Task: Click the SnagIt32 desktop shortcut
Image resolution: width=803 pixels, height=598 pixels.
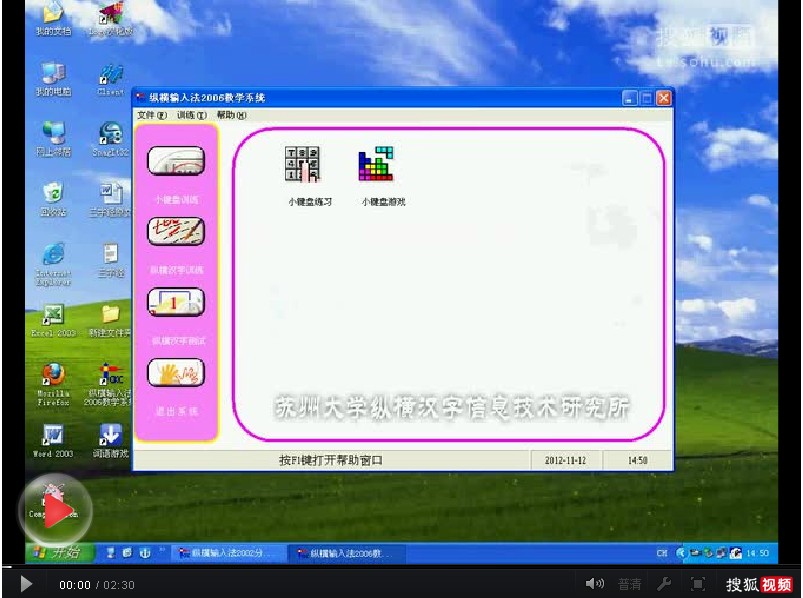Action: (111, 139)
